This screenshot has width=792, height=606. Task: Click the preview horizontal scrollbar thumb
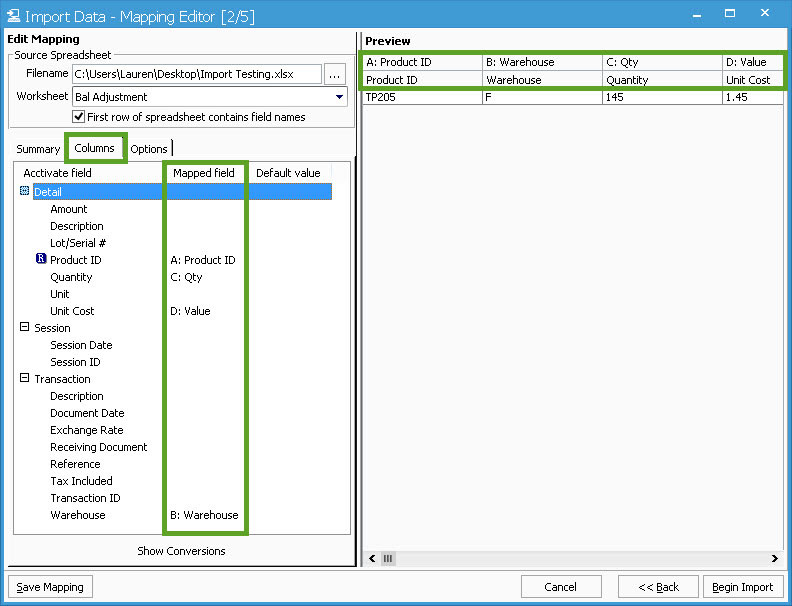pyautogui.click(x=389, y=558)
